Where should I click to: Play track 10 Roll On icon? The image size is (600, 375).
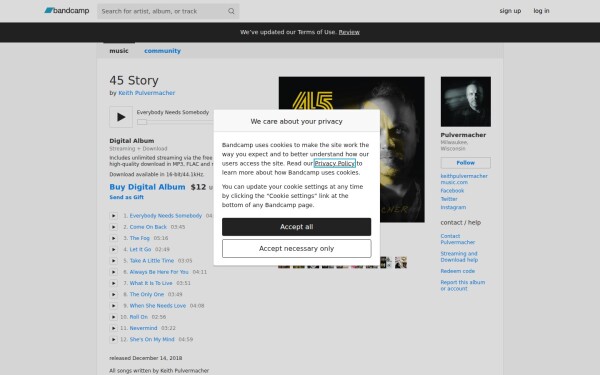113,317
